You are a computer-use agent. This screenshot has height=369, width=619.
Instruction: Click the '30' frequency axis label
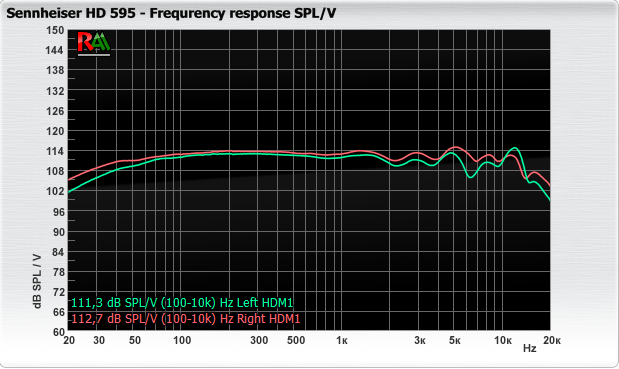[99, 340]
